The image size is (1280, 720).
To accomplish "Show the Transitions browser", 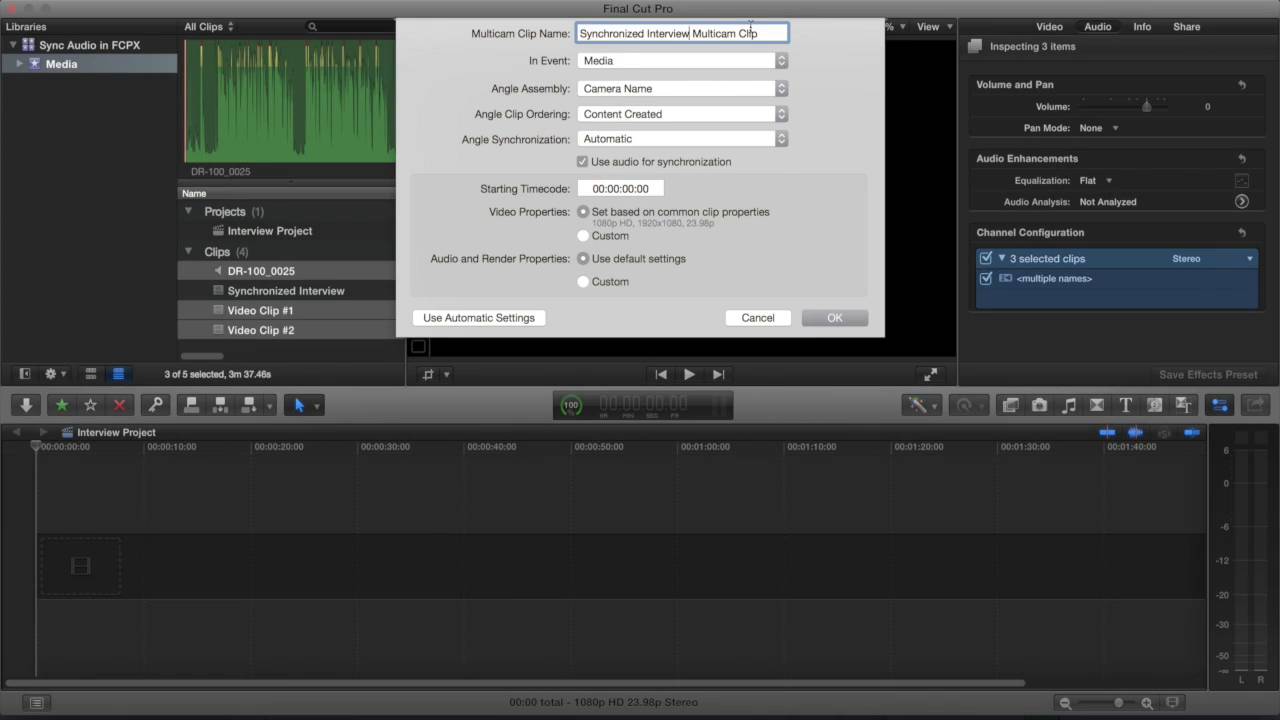I will pos(1097,405).
